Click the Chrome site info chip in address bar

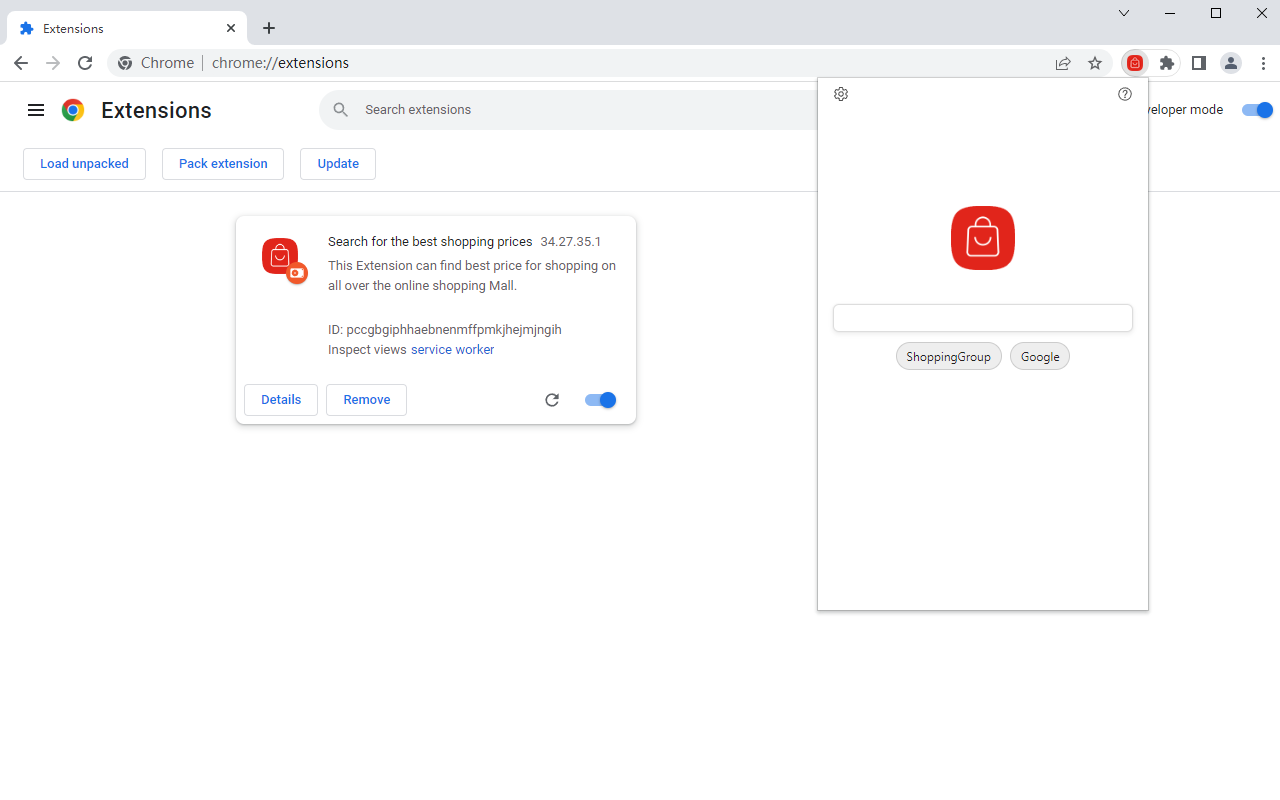[x=156, y=63]
